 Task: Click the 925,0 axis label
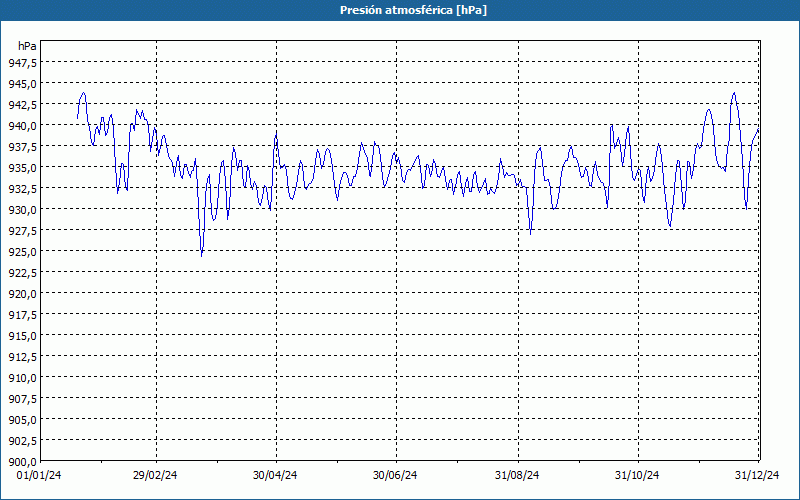pyautogui.click(x=22, y=252)
